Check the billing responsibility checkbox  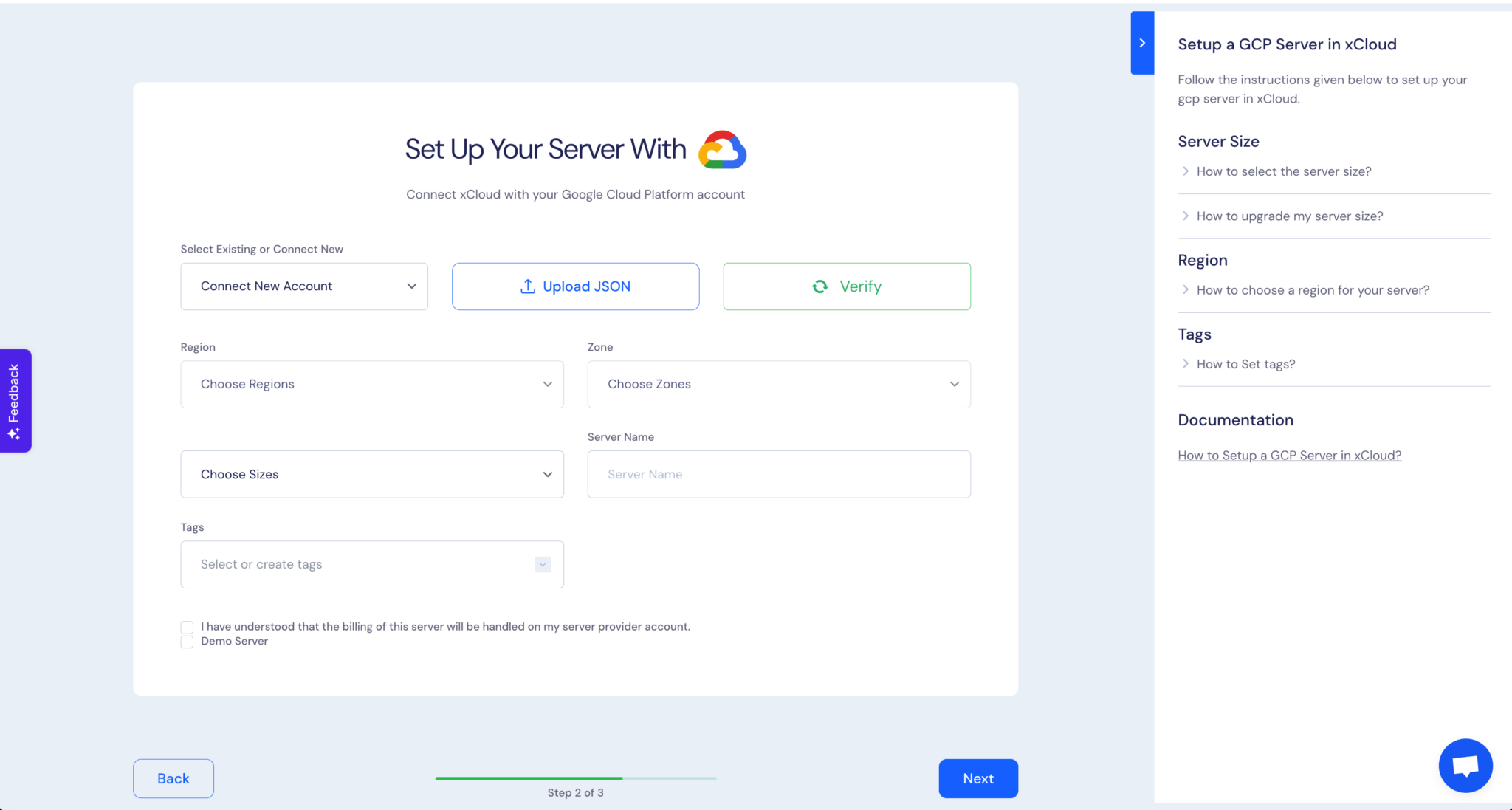tap(187, 626)
